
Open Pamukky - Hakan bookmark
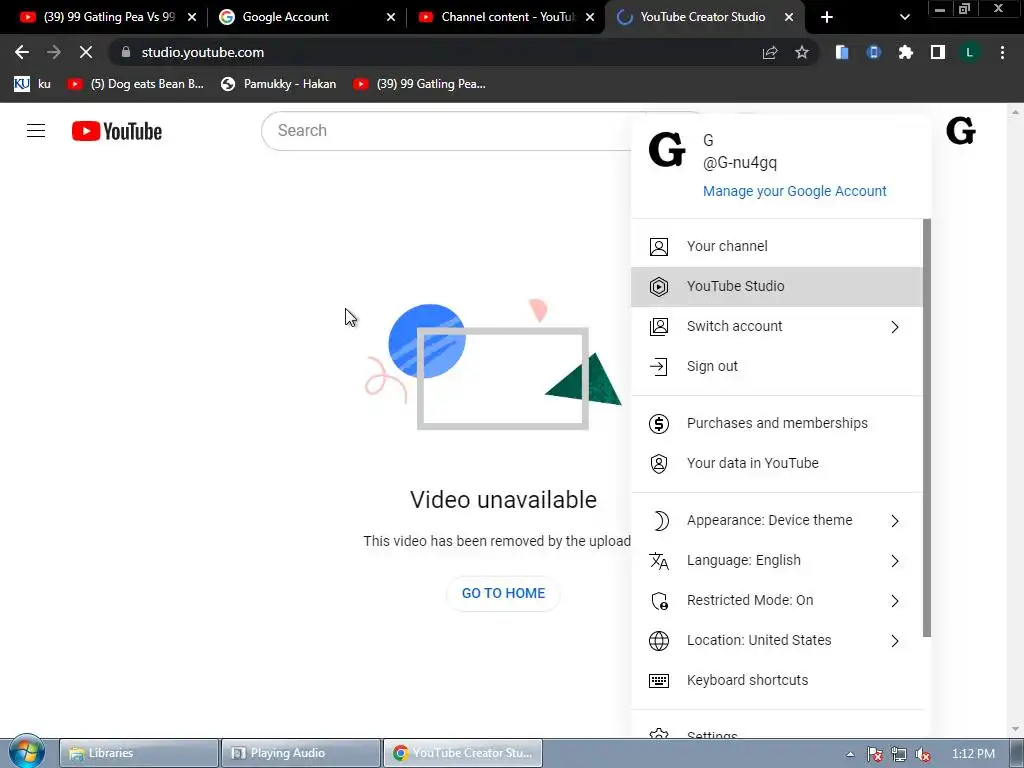[279, 84]
